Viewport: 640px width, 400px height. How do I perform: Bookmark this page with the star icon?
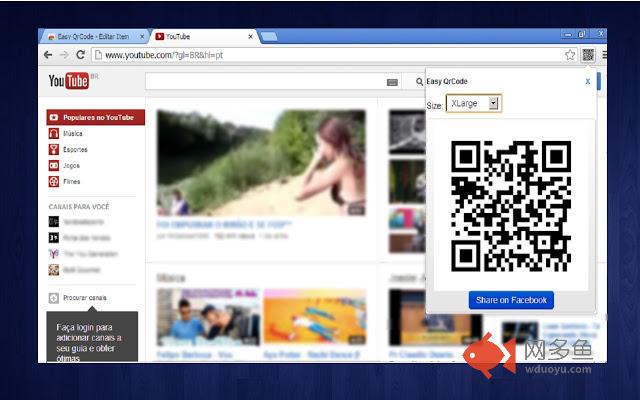tap(570, 55)
